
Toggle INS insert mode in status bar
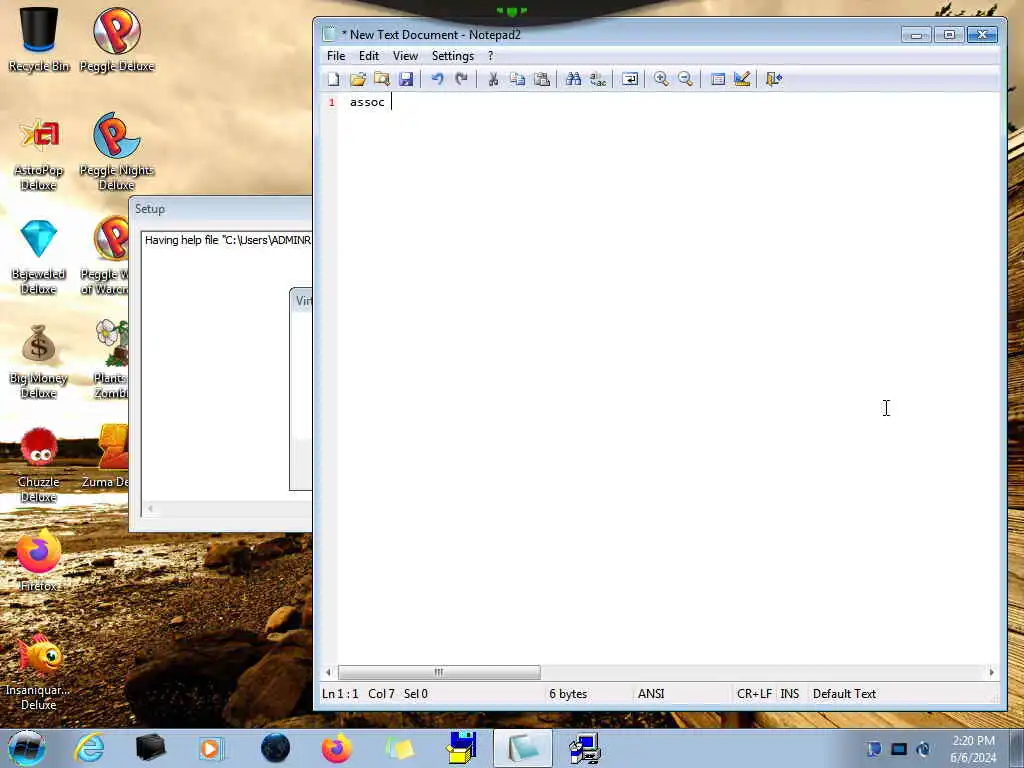point(790,694)
